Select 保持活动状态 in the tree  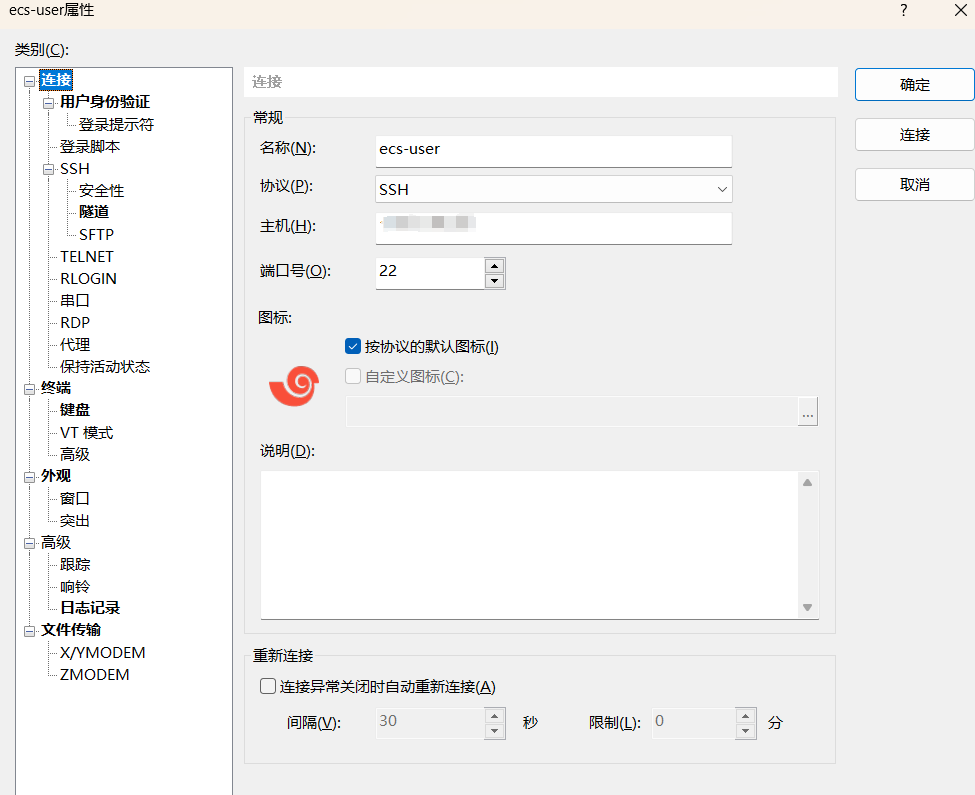pos(104,367)
